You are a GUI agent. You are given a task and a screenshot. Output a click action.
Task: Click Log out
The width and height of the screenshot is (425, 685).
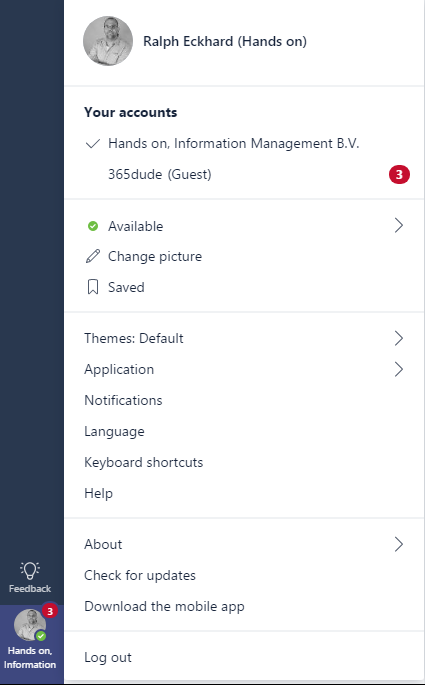[108, 657]
